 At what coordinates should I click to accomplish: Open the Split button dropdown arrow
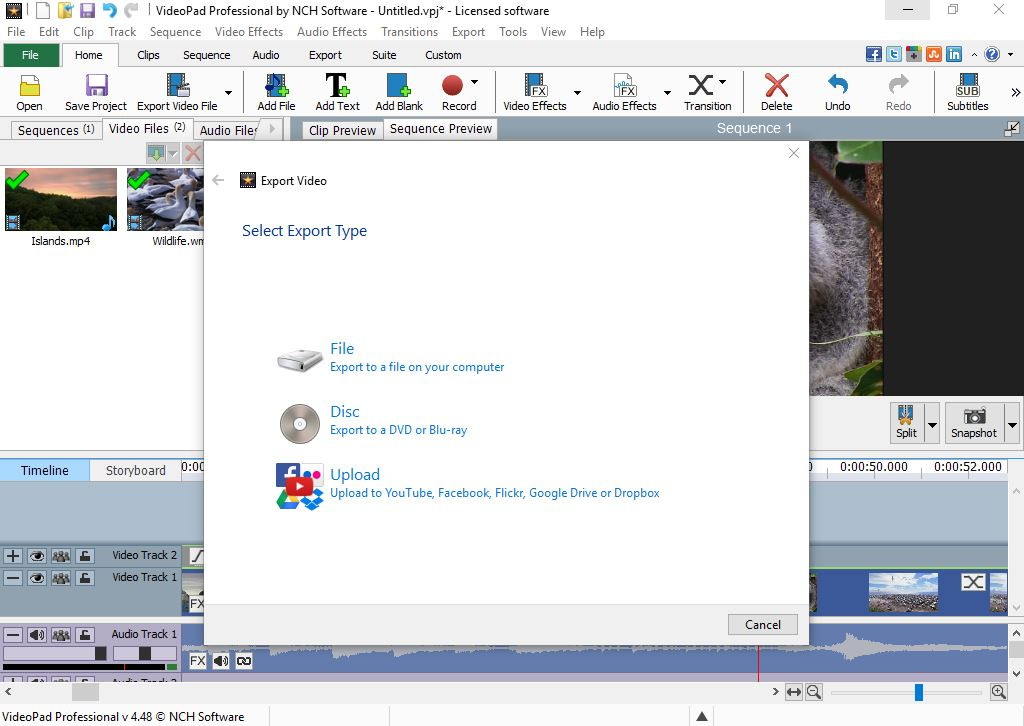point(933,424)
